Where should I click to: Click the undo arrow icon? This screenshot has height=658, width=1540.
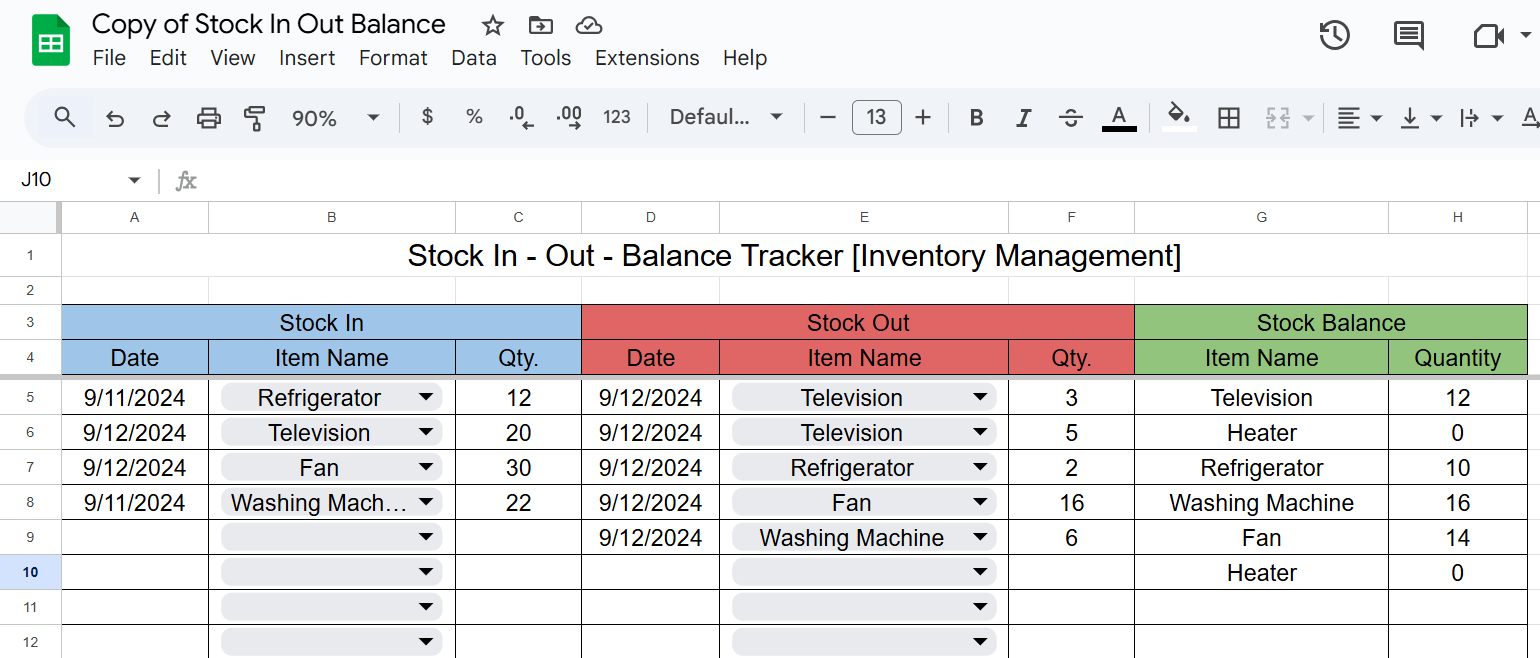pyautogui.click(x=115, y=118)
